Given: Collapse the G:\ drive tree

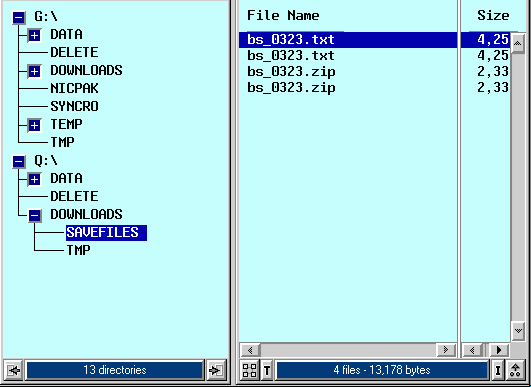Looking at the screenshot, I should 19,17.
